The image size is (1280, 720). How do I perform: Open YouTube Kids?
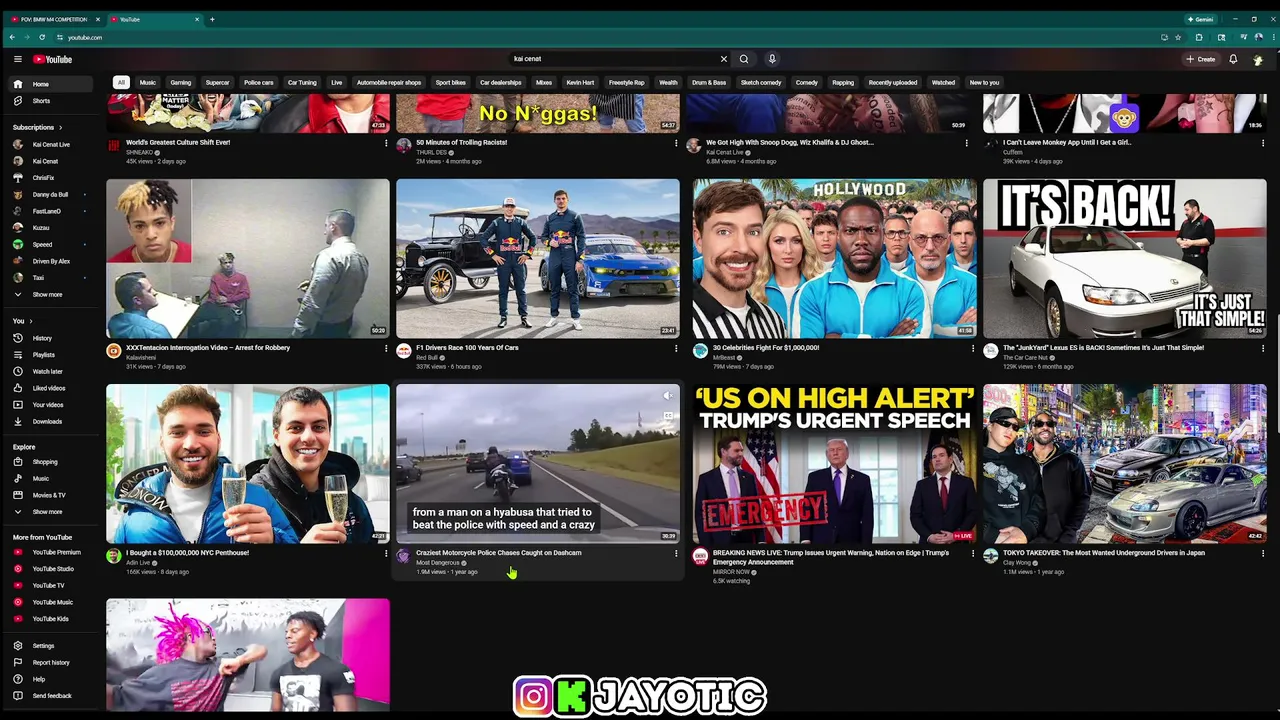point(50,619)
